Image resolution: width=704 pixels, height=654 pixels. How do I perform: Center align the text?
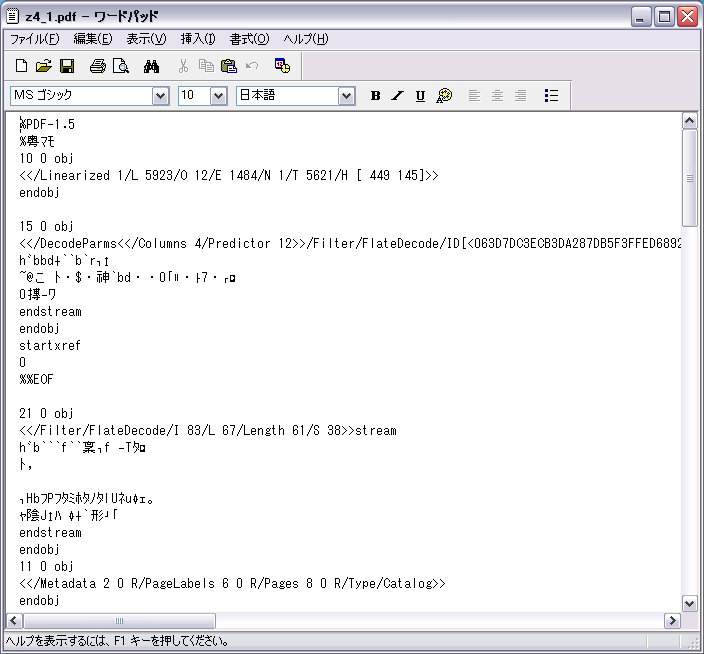tap(497, 96)
